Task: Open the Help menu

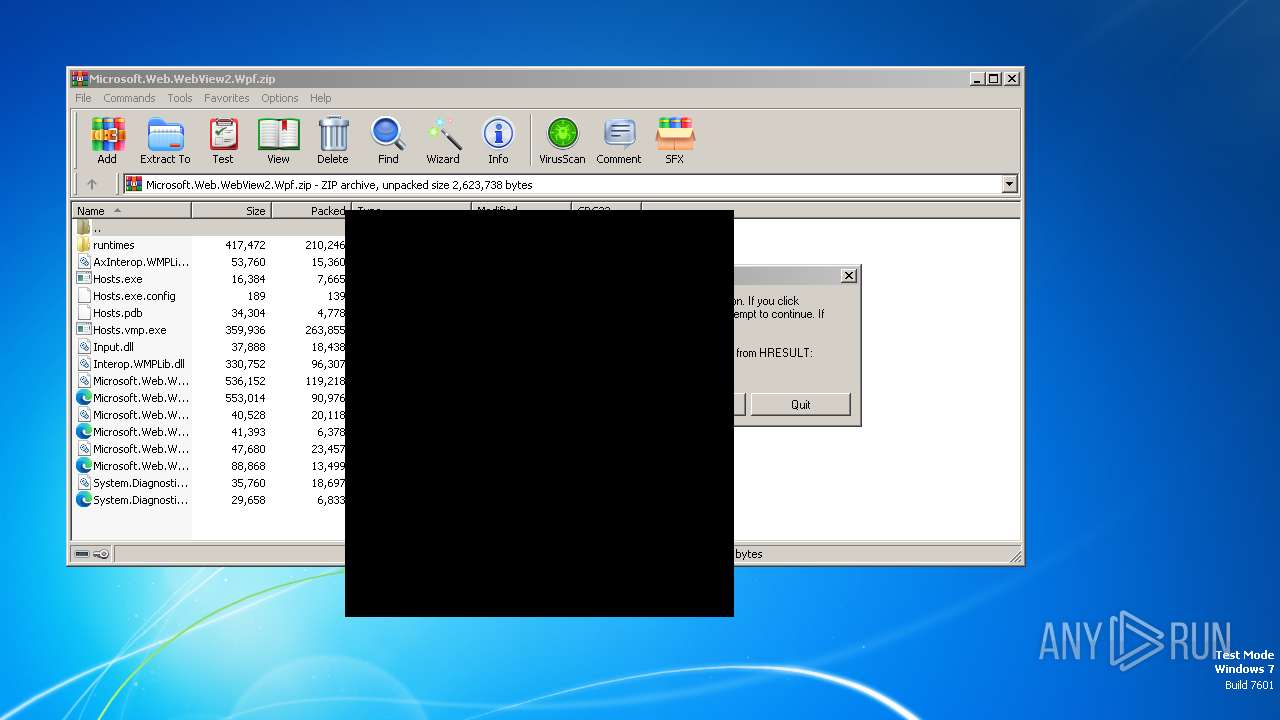Action: click(x=320, y=98)
